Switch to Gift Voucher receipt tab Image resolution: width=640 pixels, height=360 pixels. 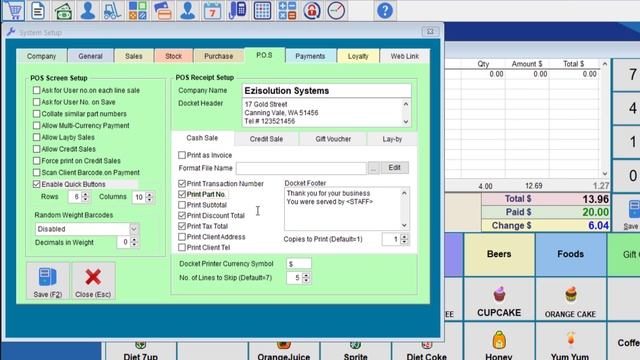pyautogui.click(x=333, y=139)
